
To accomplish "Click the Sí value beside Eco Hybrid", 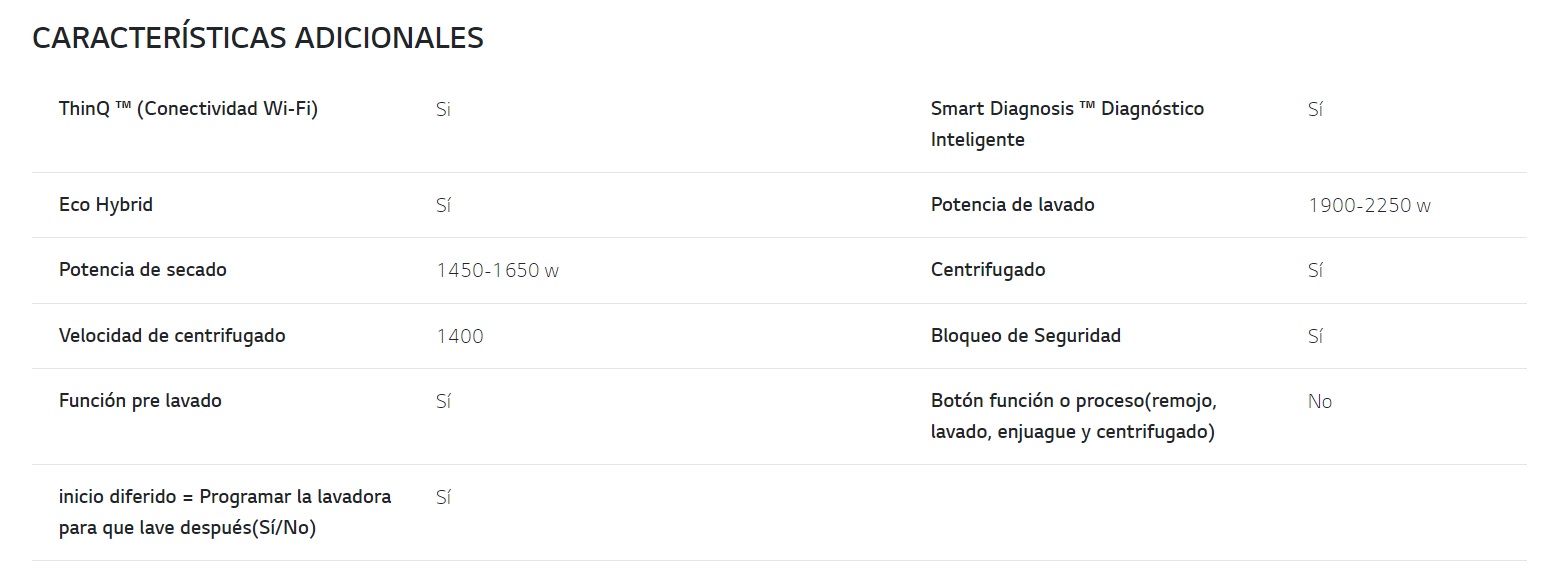I will pos(444,206).
